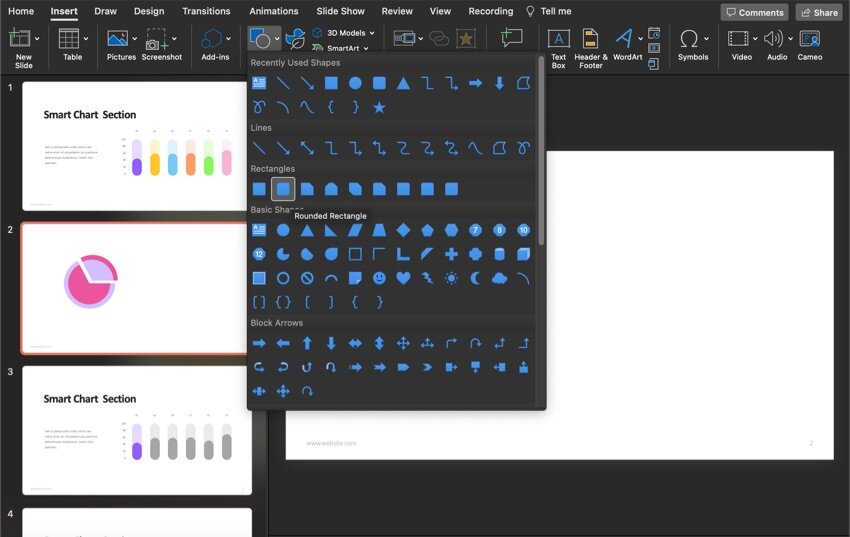The height and width of the screenshot is (537, 850).
Task: Pick the sun shape in Basic Shapes
Action: coord(451,278)
